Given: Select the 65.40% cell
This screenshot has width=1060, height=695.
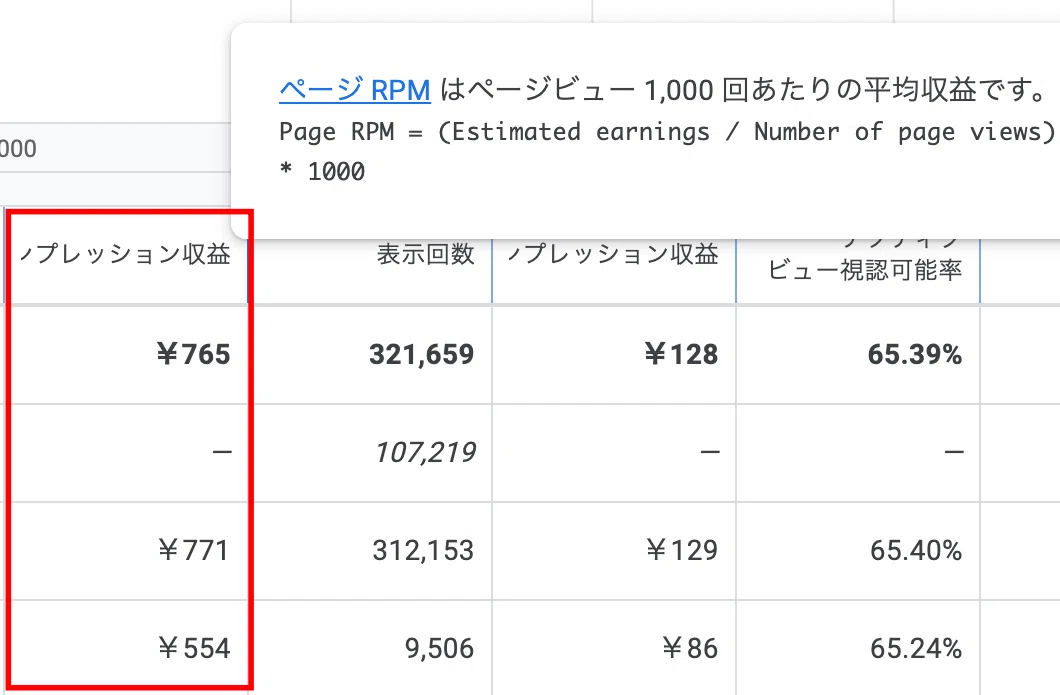Looking at the screenshot, I should click(x=916, y=550).
